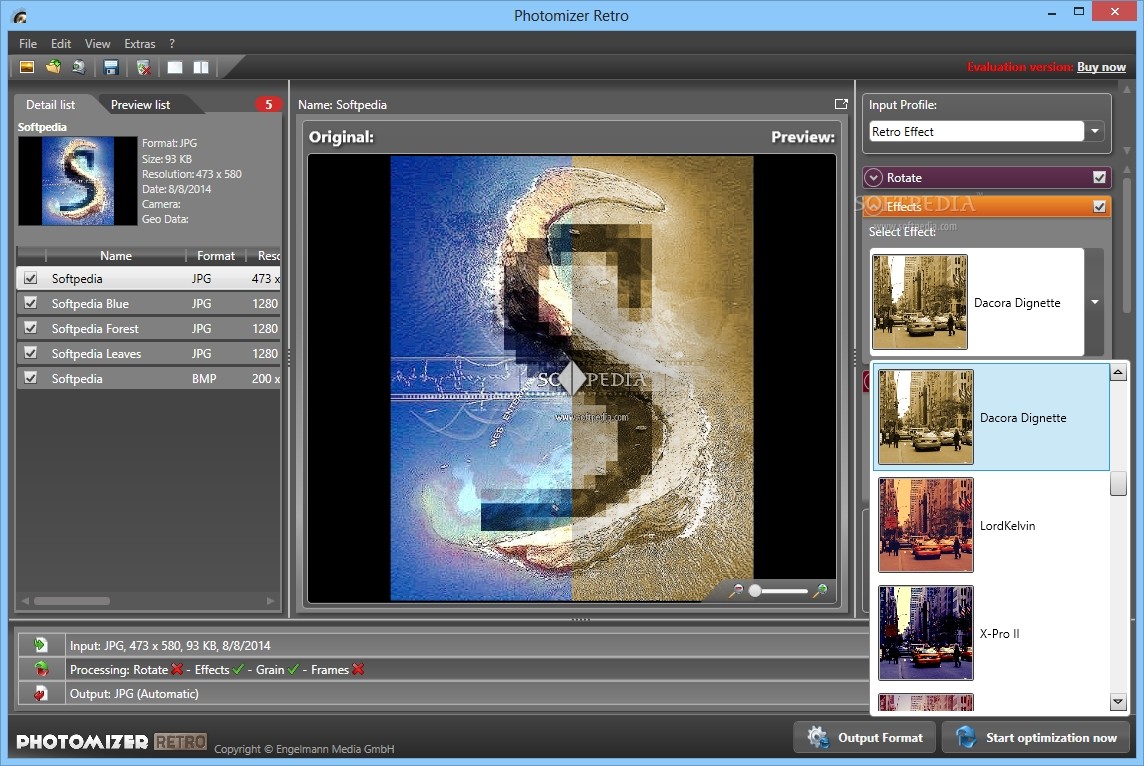This screenshot has height=766, width=1144.
Task: Open the File menu
Action: tap(28, 44)
